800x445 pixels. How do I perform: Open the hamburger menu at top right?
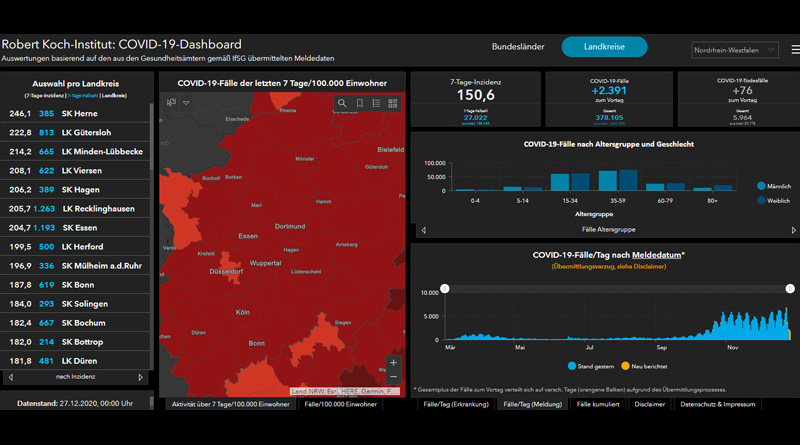click(x=795, y=50)
